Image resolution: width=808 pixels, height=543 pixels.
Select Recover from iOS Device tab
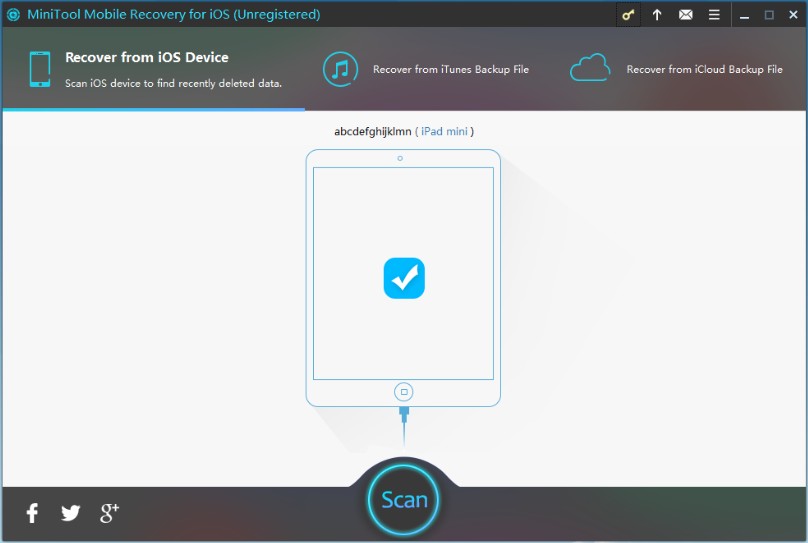click(154, 69)
